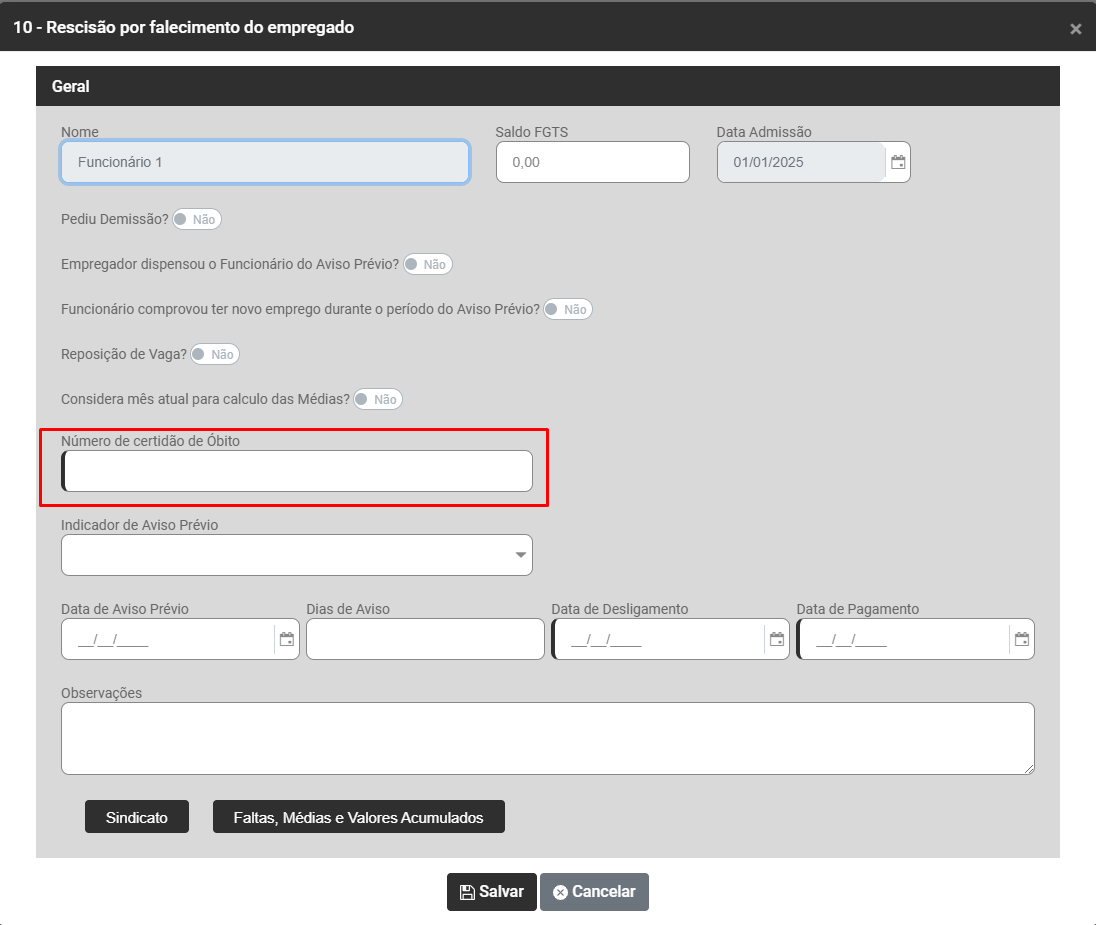Click the Número de certidão de Óbito field
Image resolution: width=1096 pixels, height=925 pixels.
pyautogui.click(x=297, y=471)
